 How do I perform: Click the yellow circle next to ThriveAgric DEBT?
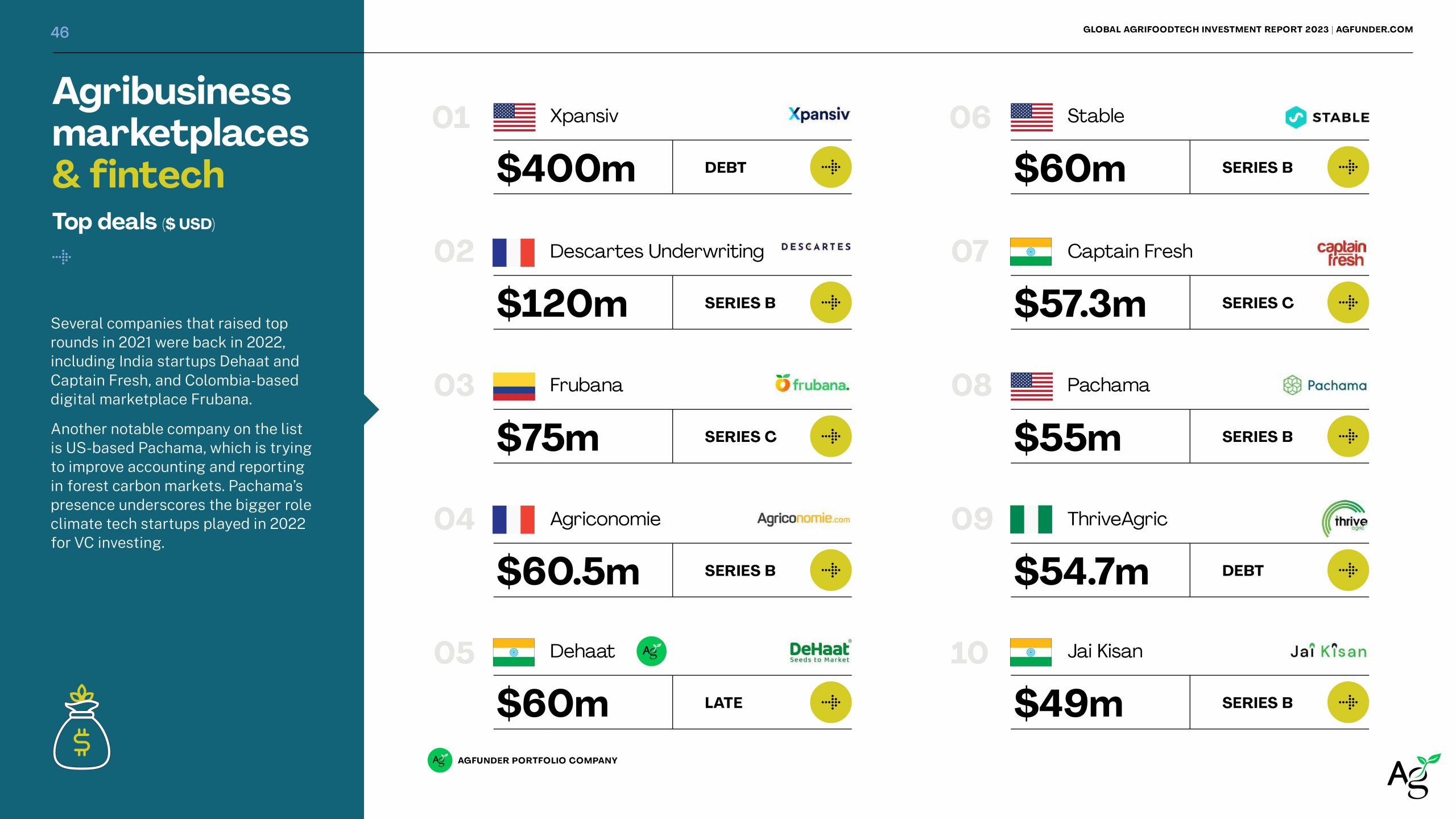pyautogui.click(x=1347, y=570)
